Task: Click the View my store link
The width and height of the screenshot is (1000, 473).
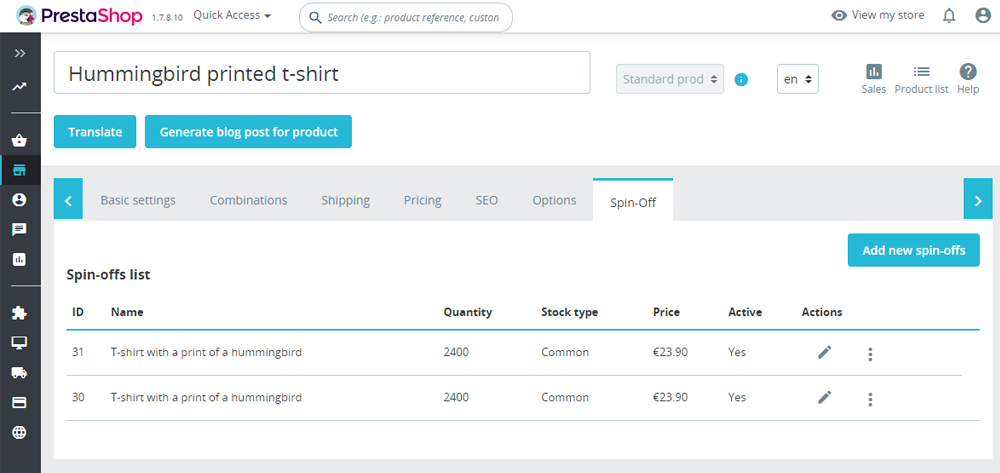Action: (x=878, y=15)
